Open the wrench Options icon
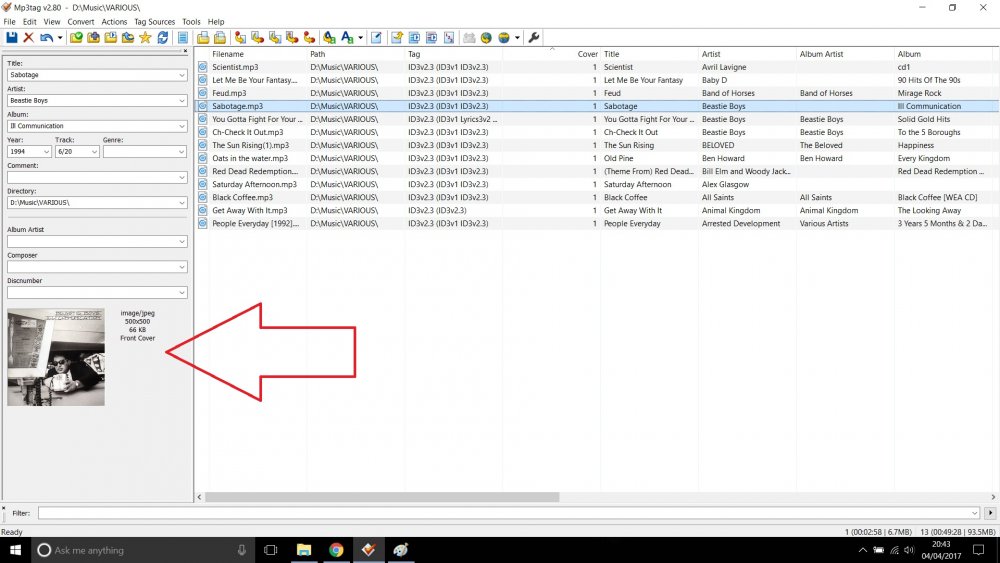 [x=534, y=38]
